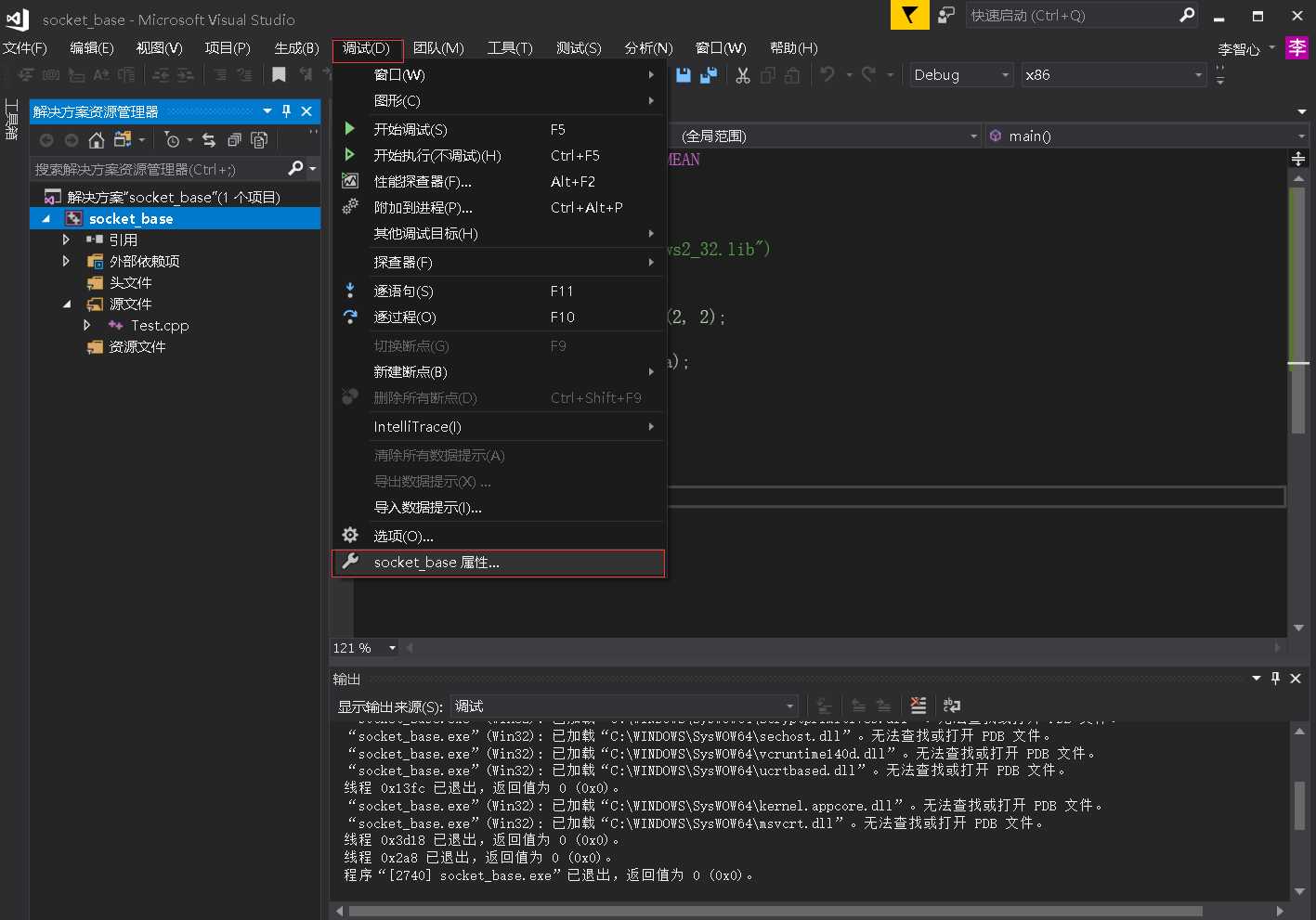Open the 121 % zoom dropdown

(392, 648)
